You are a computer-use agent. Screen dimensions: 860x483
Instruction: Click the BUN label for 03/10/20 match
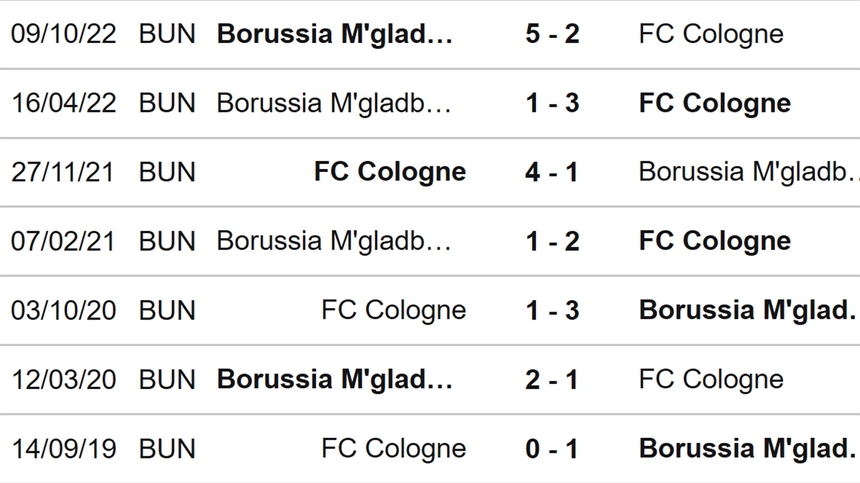(x=167, y=310)
